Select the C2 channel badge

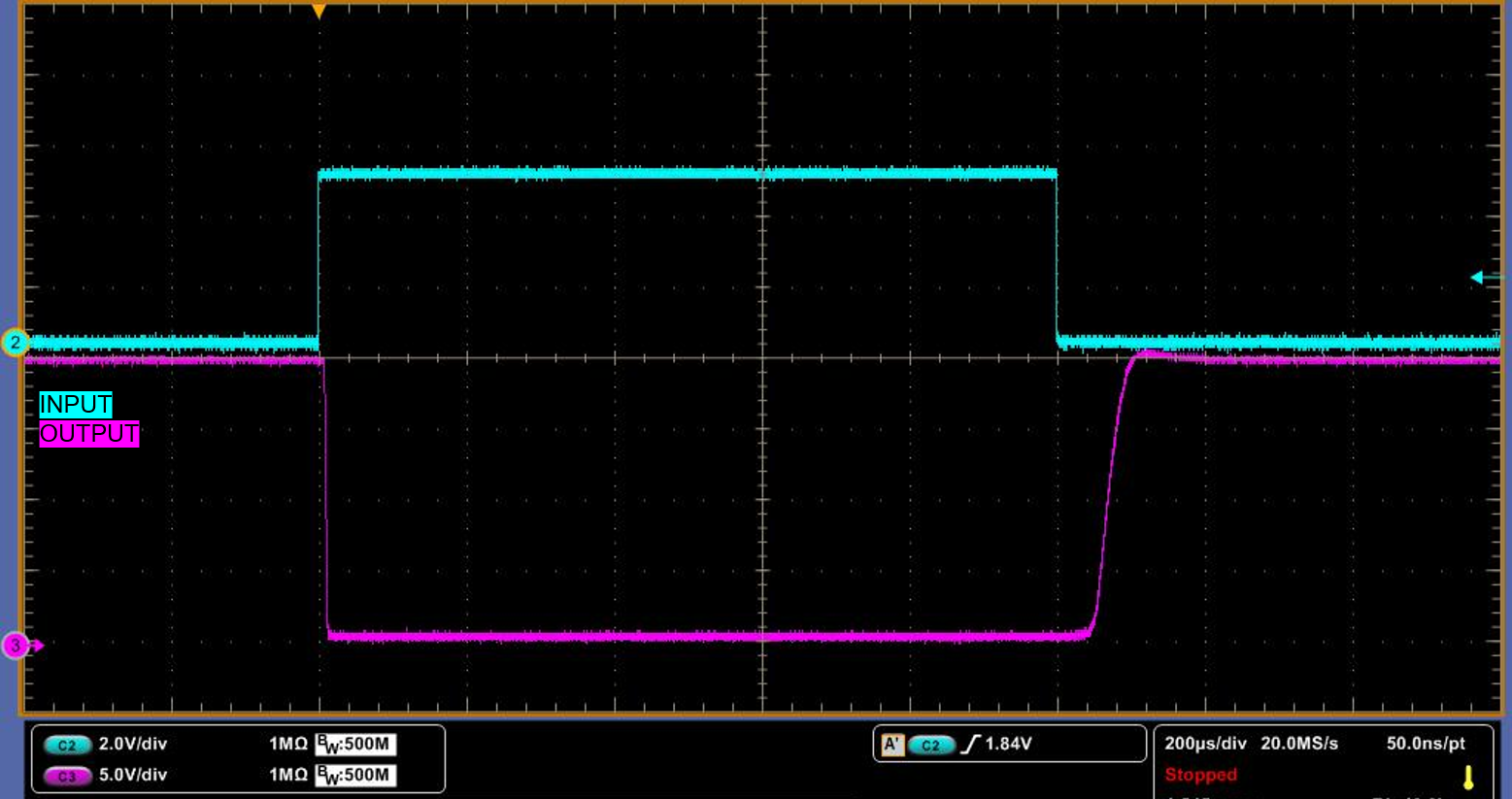pos(66,745)
